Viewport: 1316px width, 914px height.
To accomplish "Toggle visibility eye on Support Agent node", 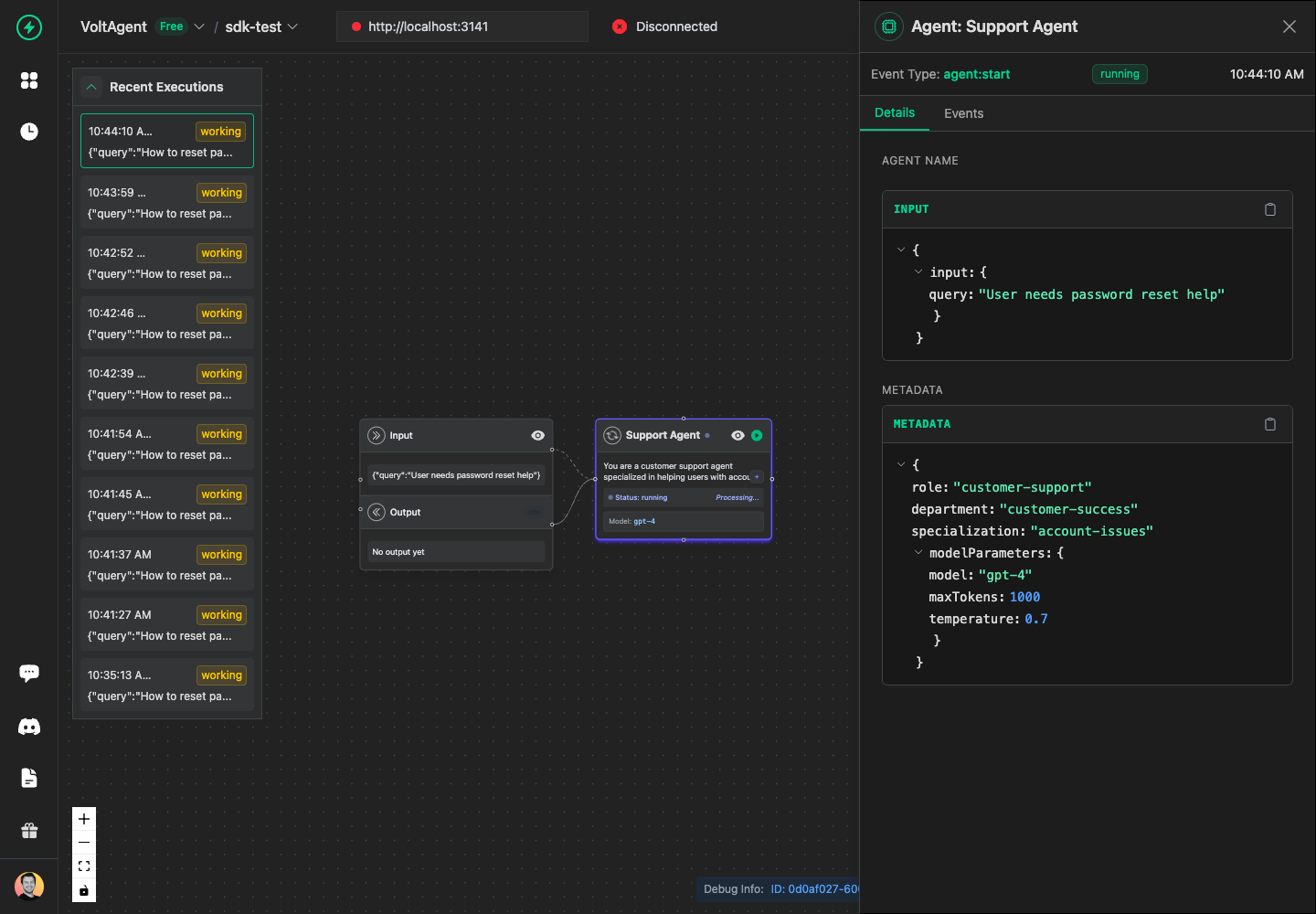I will click(x=738, y=436).
